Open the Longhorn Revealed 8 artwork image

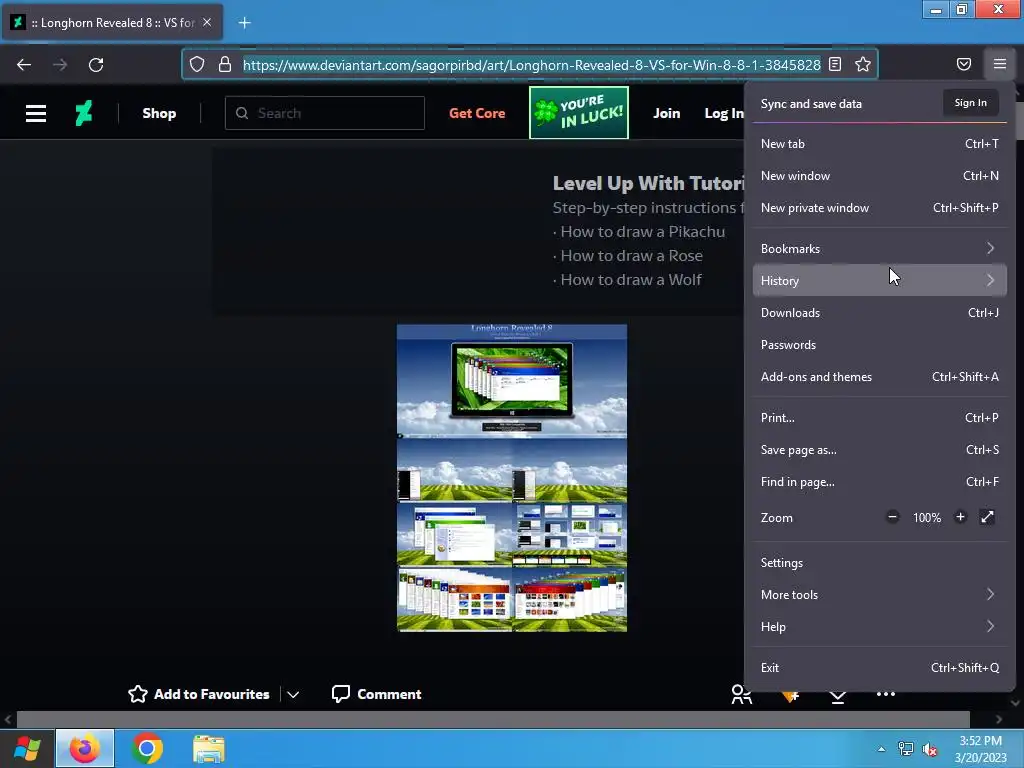pyautogui.click(x=512, y=478)
